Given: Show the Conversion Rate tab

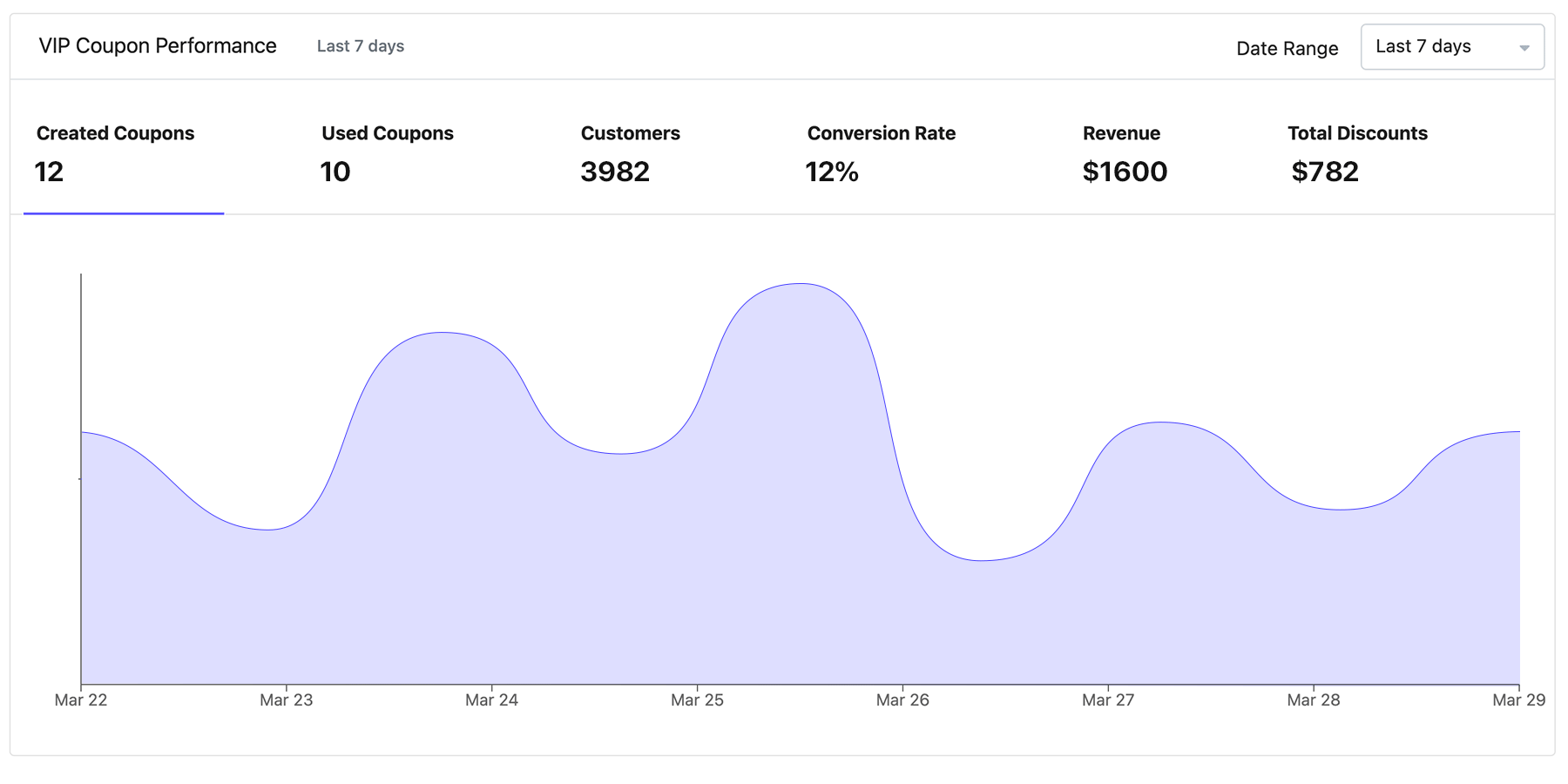Looking at the screenshot, I should point(881,153).
